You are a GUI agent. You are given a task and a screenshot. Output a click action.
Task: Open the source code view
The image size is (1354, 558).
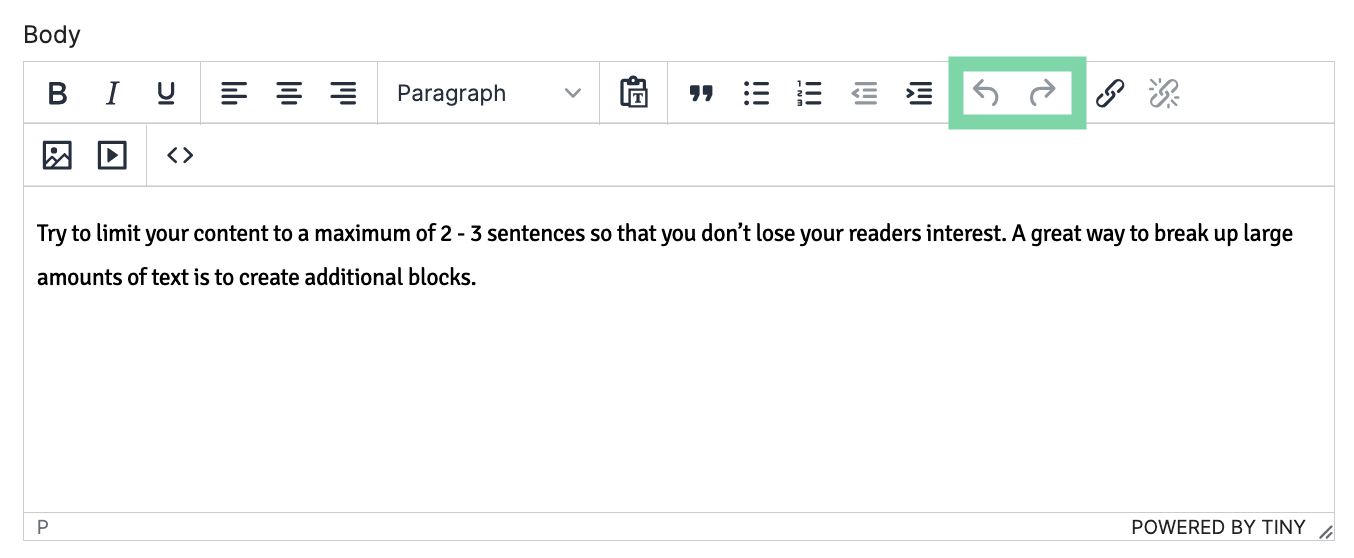point(180,155)
